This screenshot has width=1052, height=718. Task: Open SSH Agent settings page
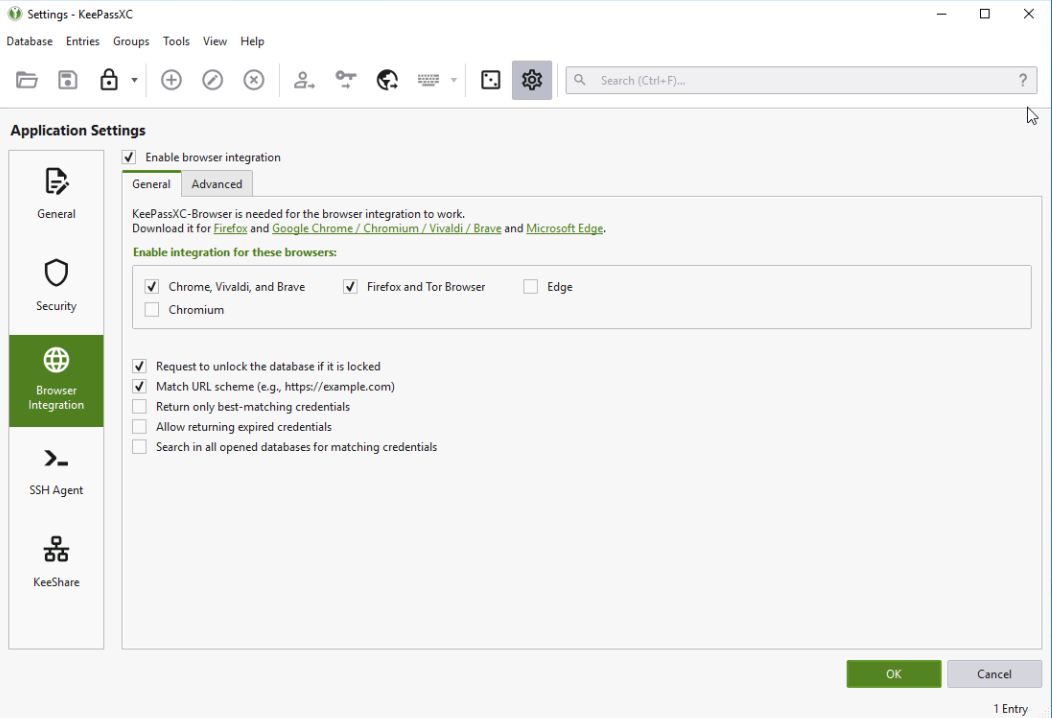point(56,472)
